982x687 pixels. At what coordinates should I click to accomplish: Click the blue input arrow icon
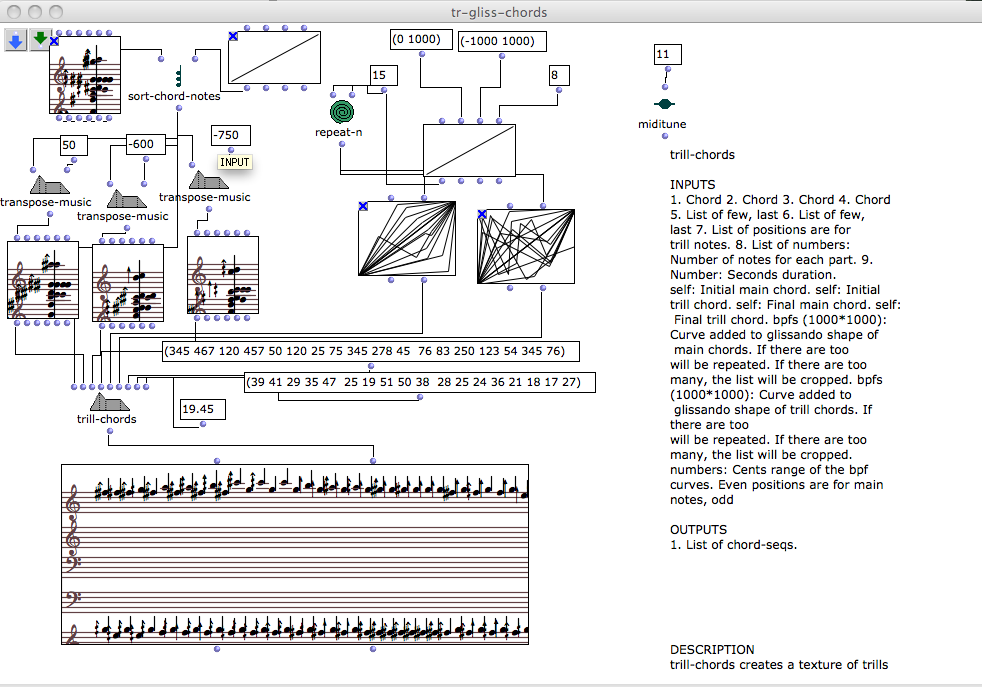click(x=17, y=40)
